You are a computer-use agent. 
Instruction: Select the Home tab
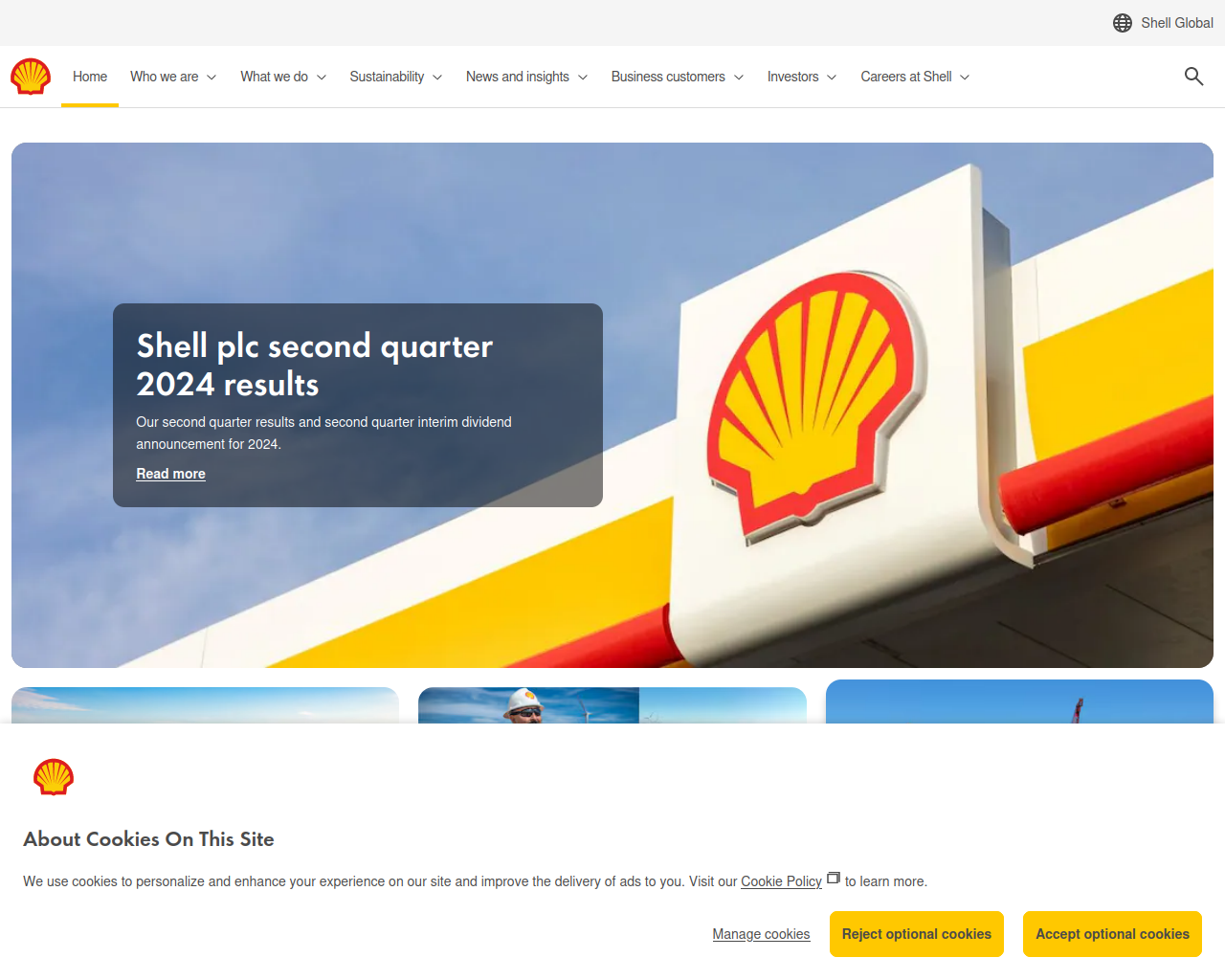point(90,77)
